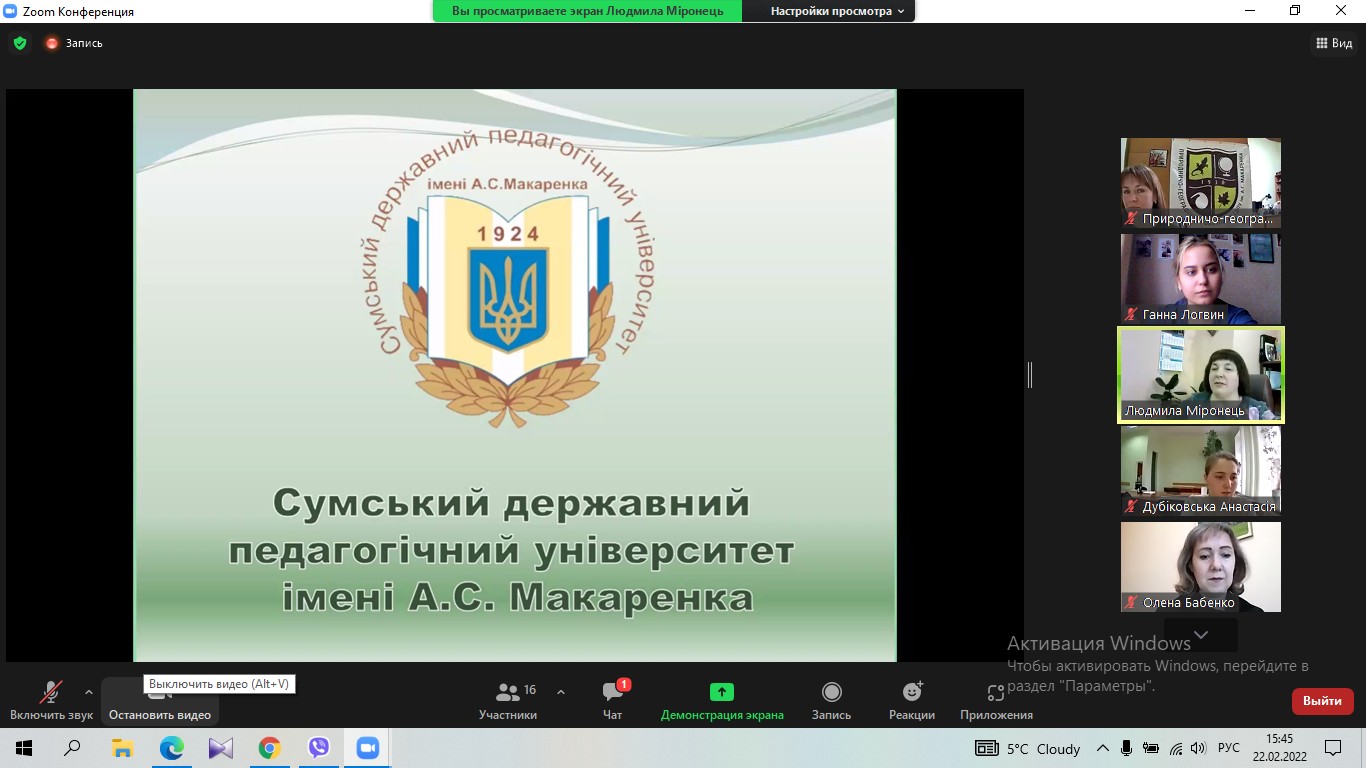Viewport: 1366px width, 768px height.
Task: Expand audio options arrow next to microphone
Action: (89, 691)
